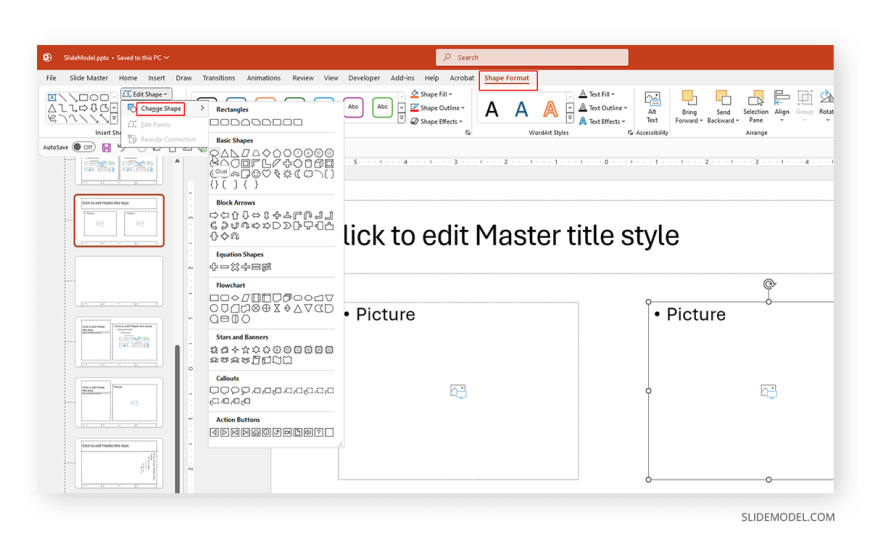870x539 pixels.
Task: Expand the Send Backward dropdown
Action: [x=723, y=120]
